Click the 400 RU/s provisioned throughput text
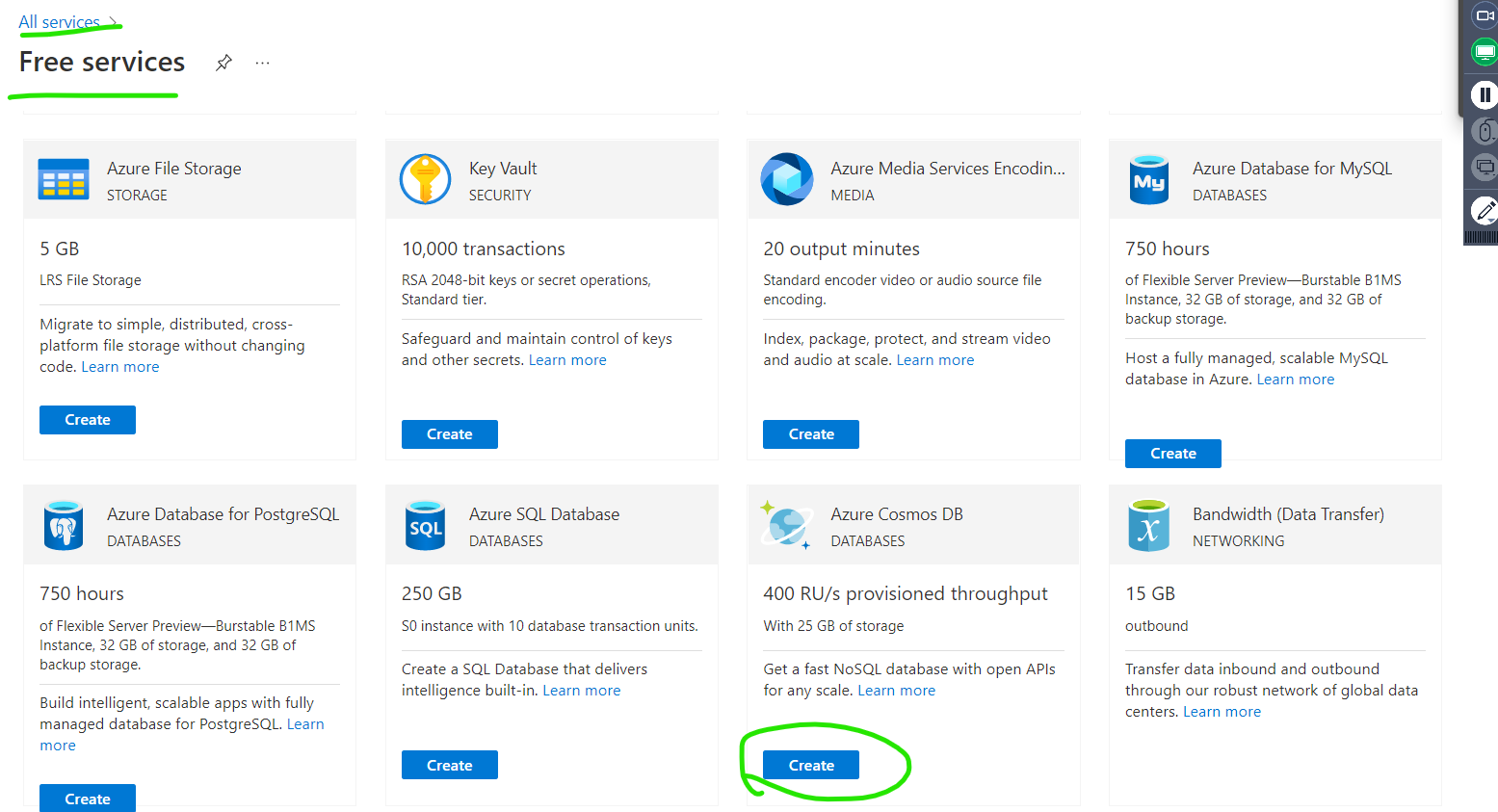This screenshot has width=1498, height=812. [906, 594]
